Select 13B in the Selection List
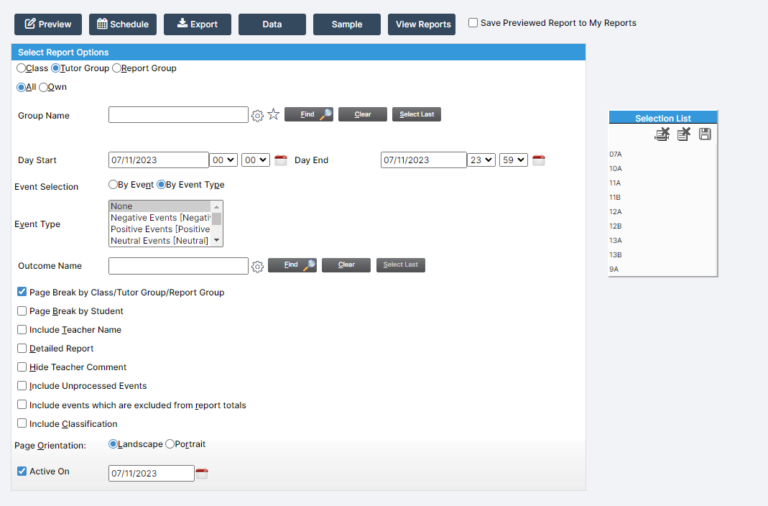Image resolution: width=768 pixels, height=506 pixels. tap(616, 255)
